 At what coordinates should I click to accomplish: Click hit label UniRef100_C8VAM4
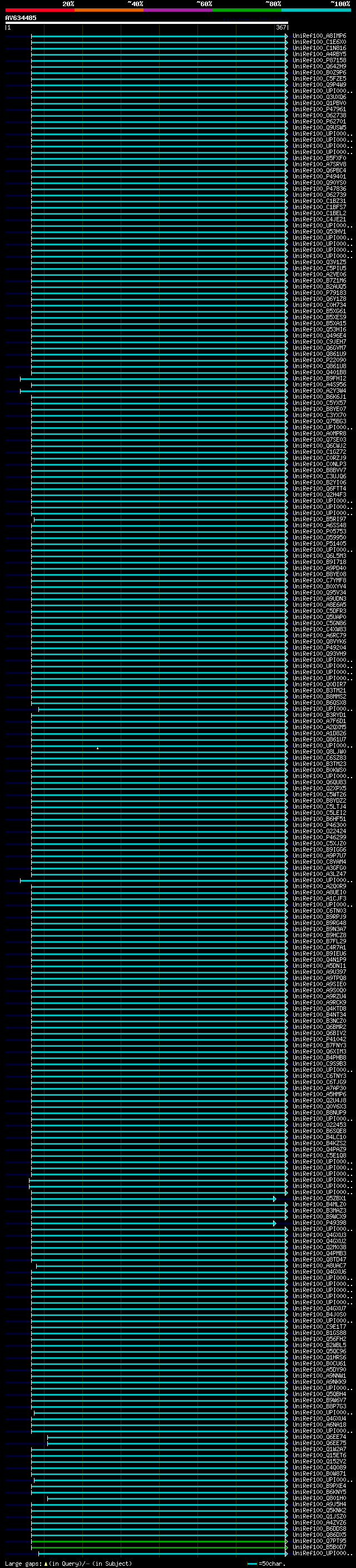tap(319, 862)
